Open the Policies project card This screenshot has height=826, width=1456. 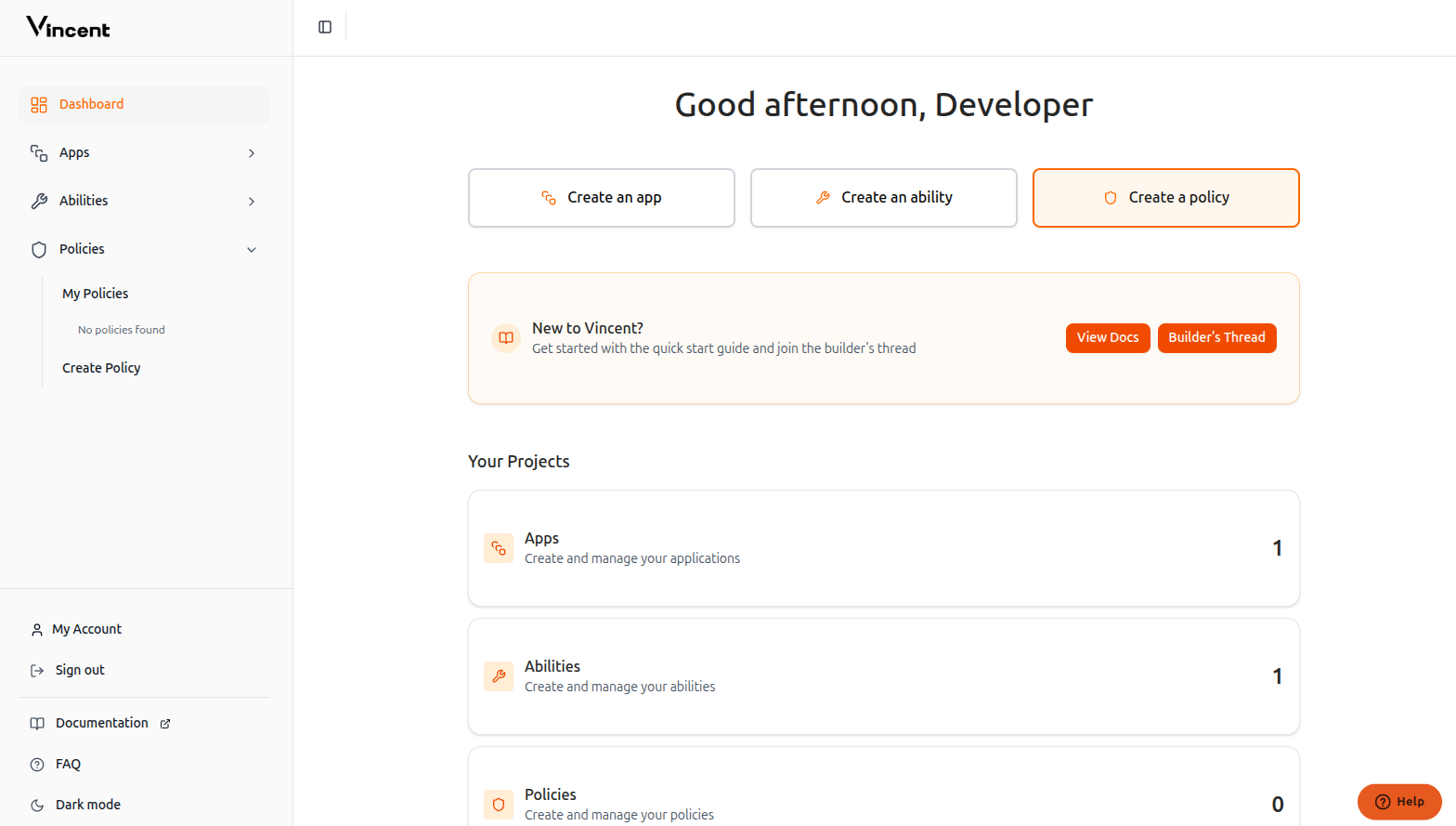coord(884,787)
